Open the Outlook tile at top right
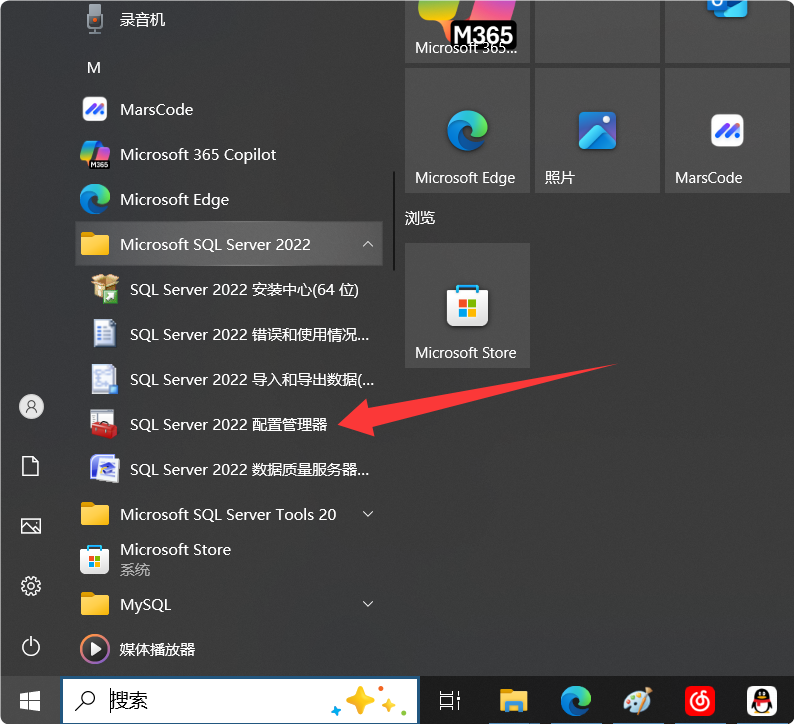 click(x=728, y=31)
